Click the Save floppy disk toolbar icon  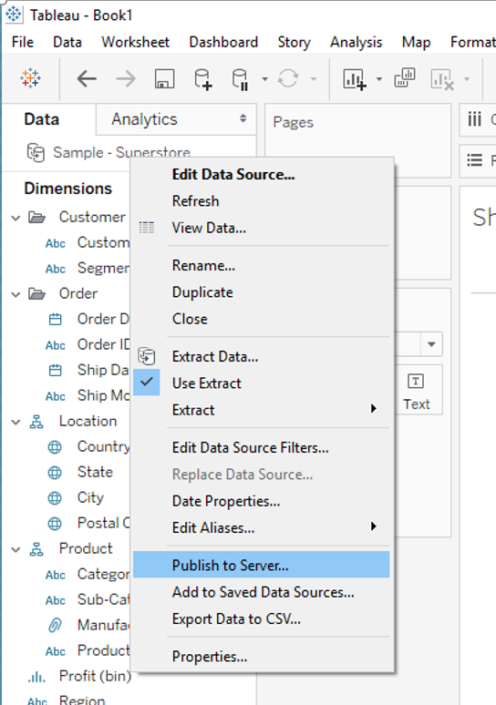coord(164,79)
